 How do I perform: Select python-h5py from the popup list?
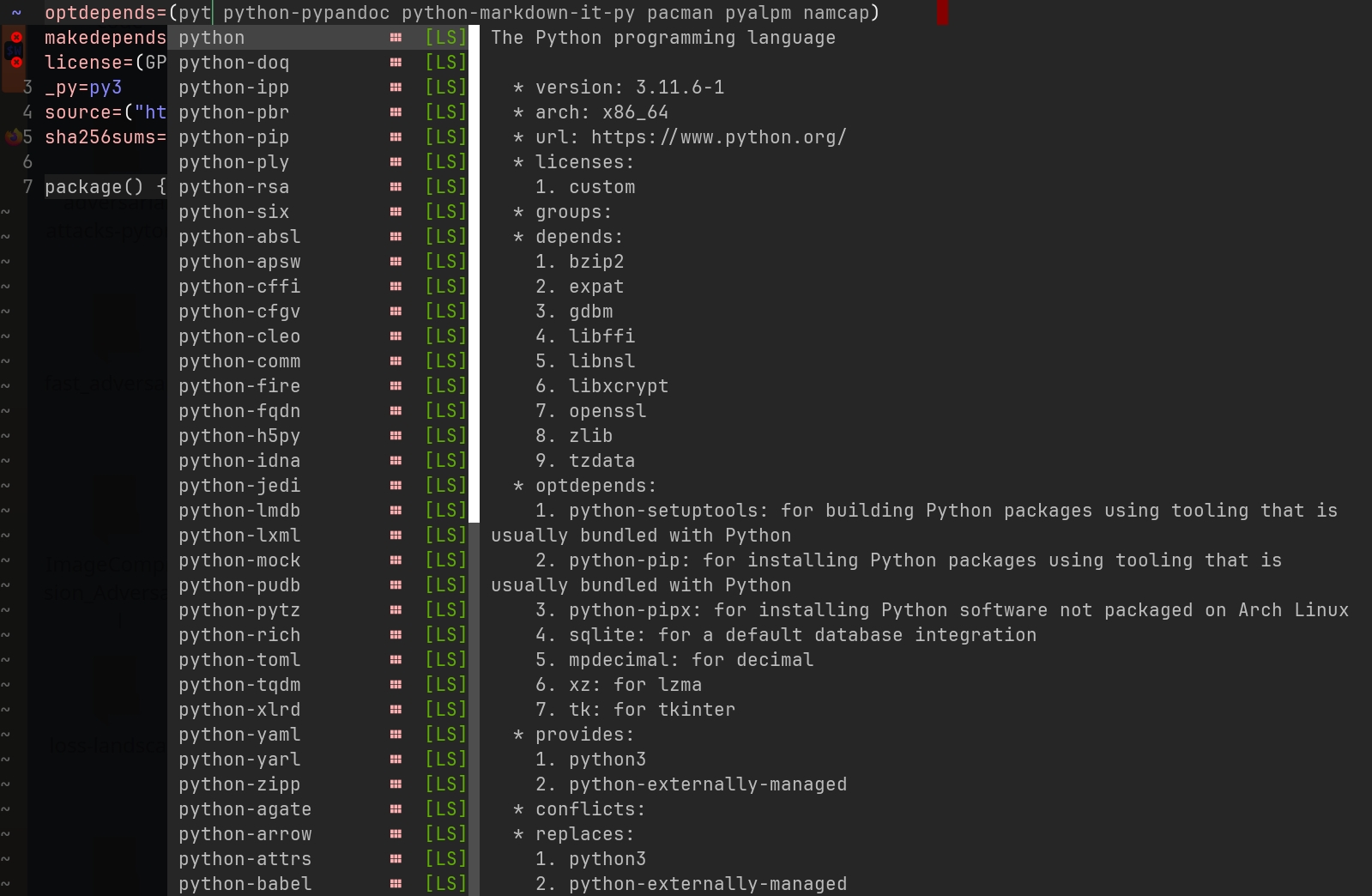pos(239,436)
